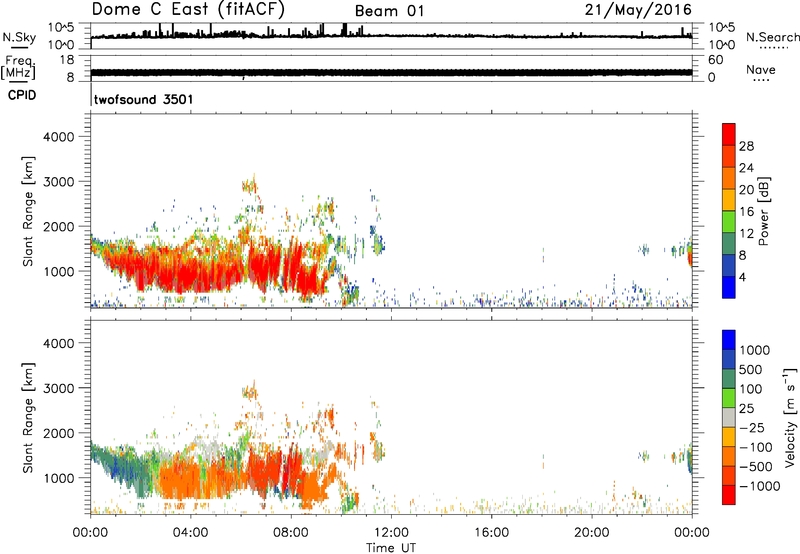The height and width of the screenshot is (554, 800).
Task: Pick the teal 100–500 velocity colorbar swatch
Action: click(729, 379)
